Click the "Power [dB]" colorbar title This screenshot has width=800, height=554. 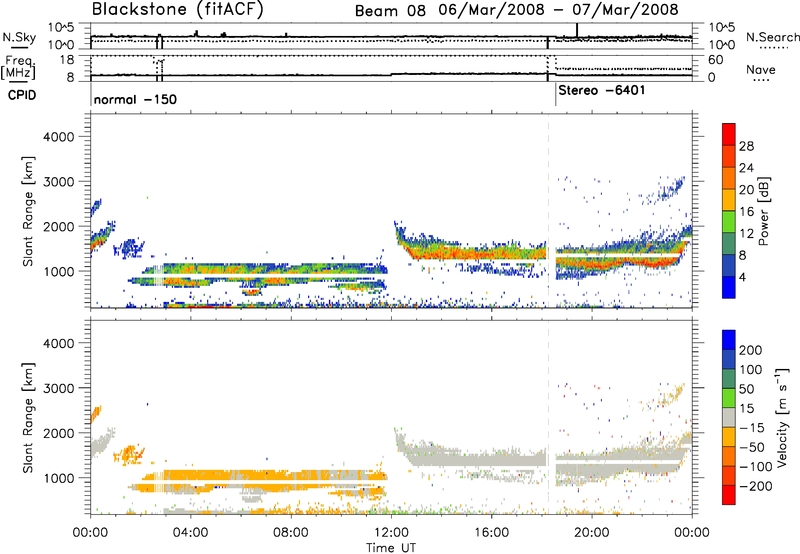[x=764, y=211]
